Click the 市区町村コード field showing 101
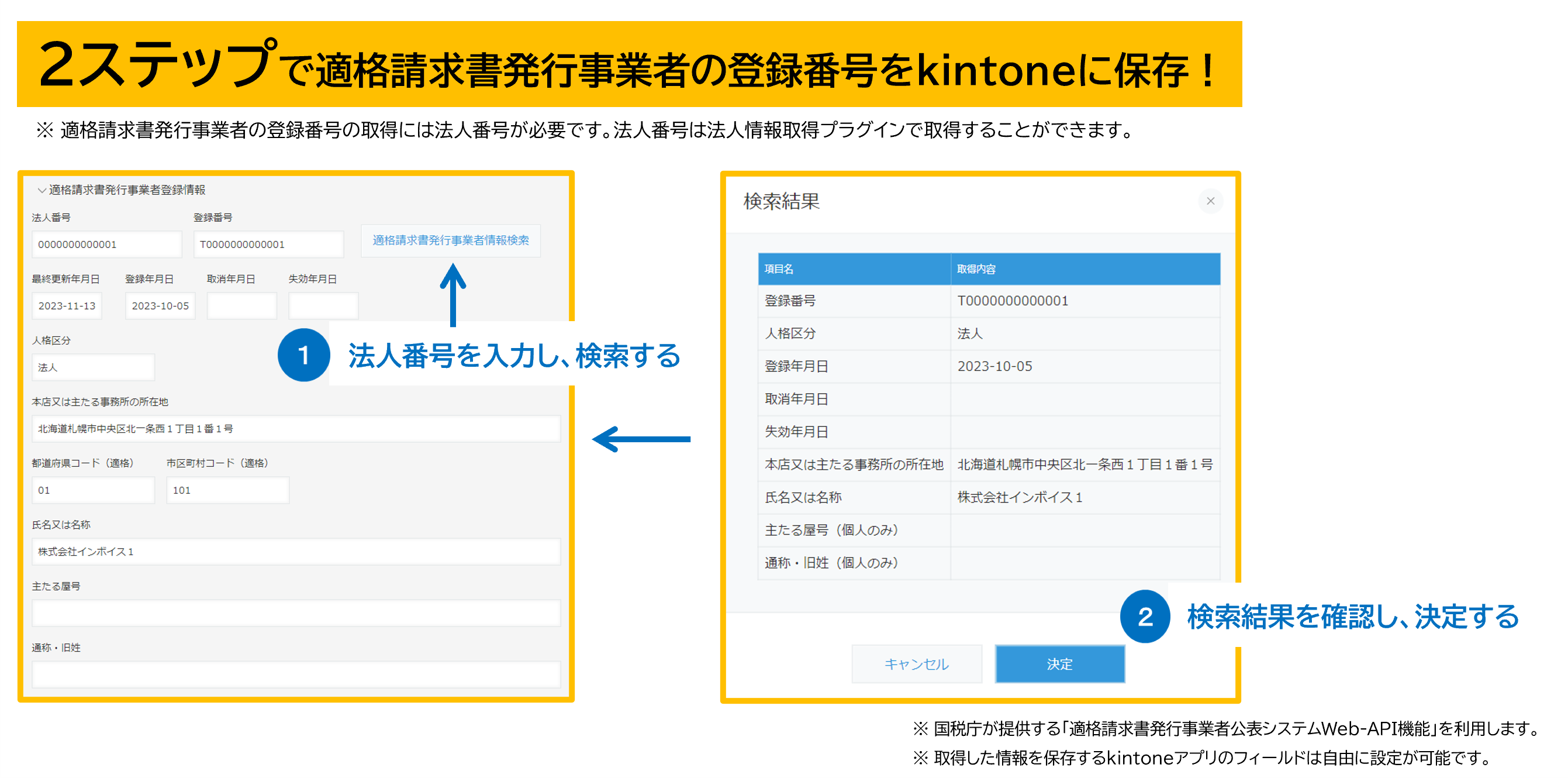This screenshot has height=778, width=1568. coord(227,490)
